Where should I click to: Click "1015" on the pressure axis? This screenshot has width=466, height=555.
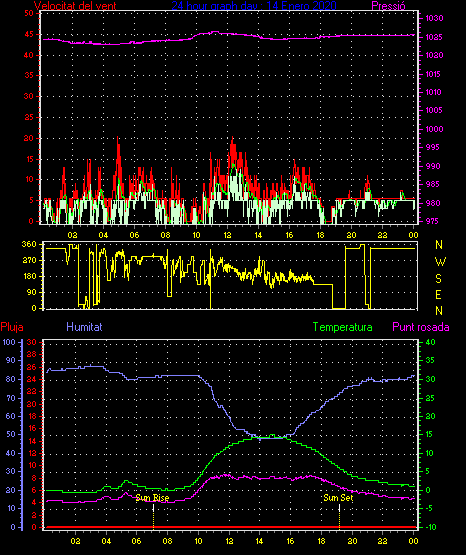click(434, 74)
